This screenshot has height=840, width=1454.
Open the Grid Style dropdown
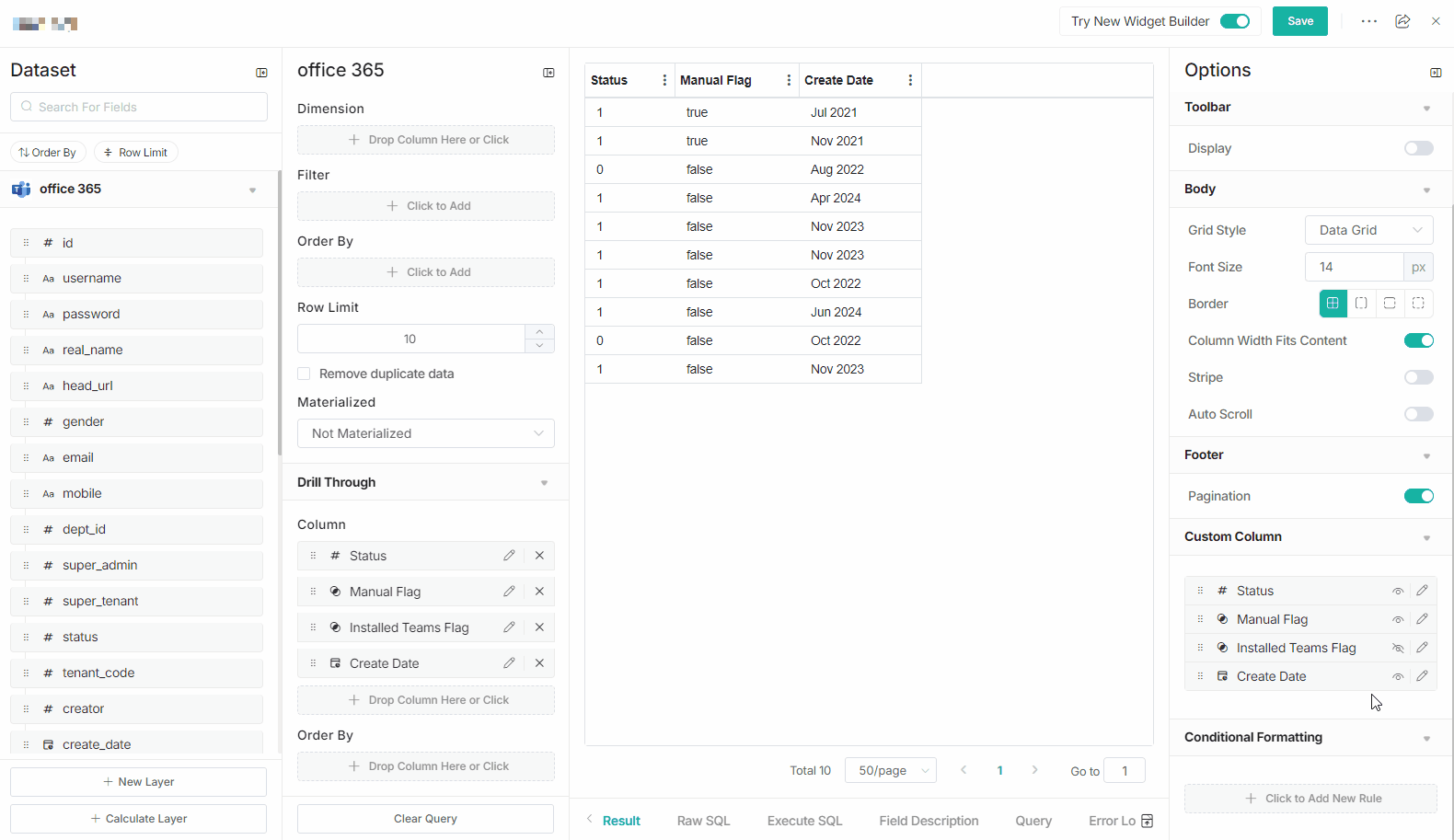coord(1368,230)
